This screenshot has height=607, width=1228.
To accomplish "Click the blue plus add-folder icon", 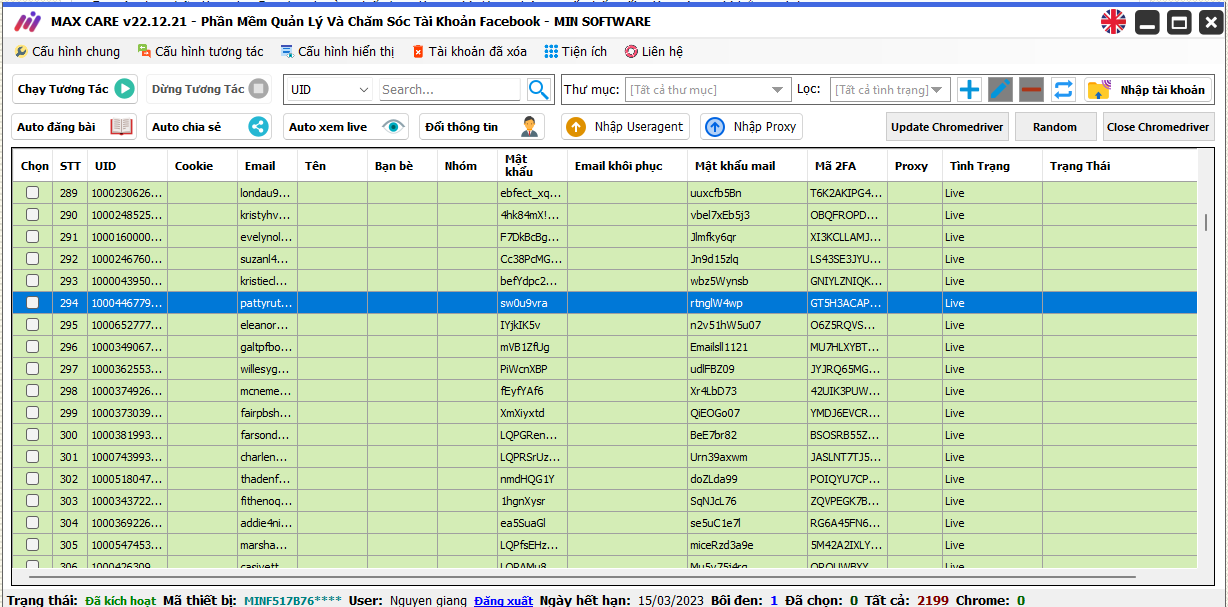I will [x=969, y=89].
